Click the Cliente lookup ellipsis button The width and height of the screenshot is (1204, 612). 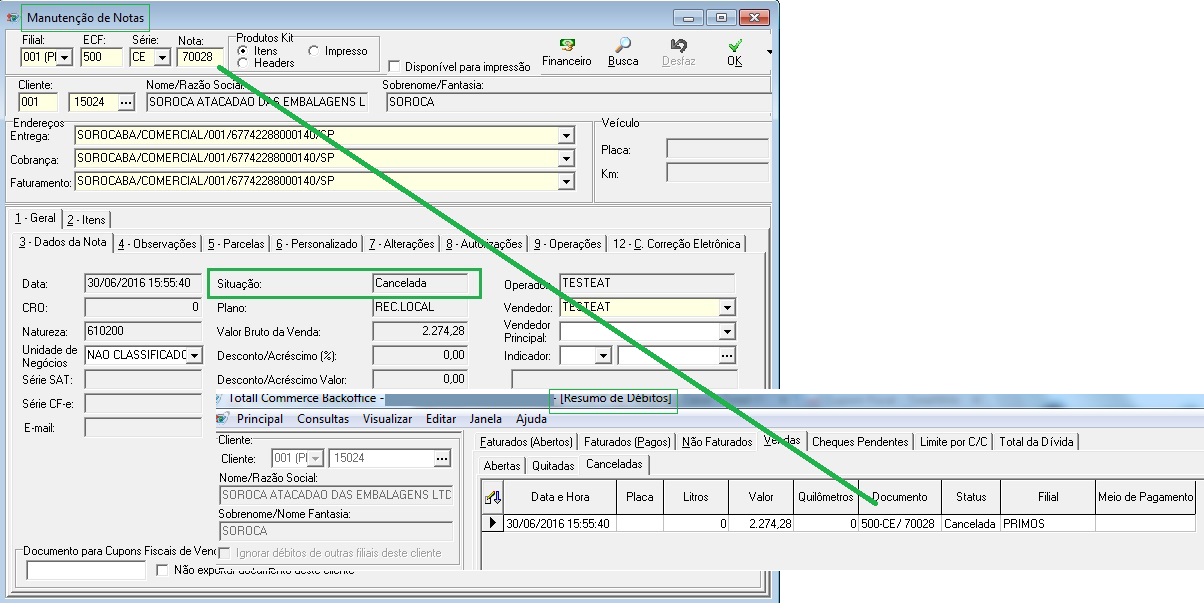click(125, 102)
